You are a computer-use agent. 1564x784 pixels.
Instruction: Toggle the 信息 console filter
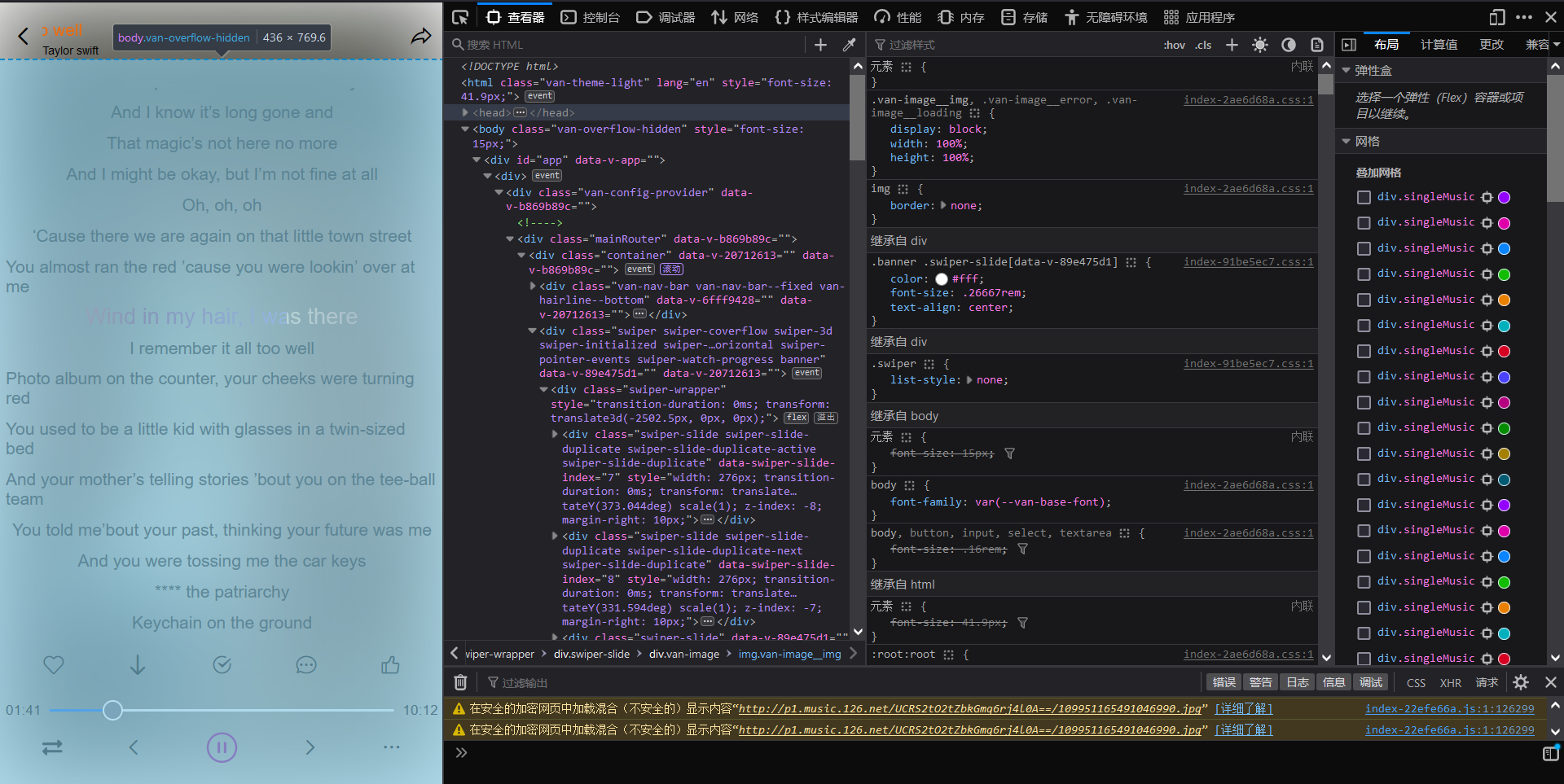tap(1333, 682)
